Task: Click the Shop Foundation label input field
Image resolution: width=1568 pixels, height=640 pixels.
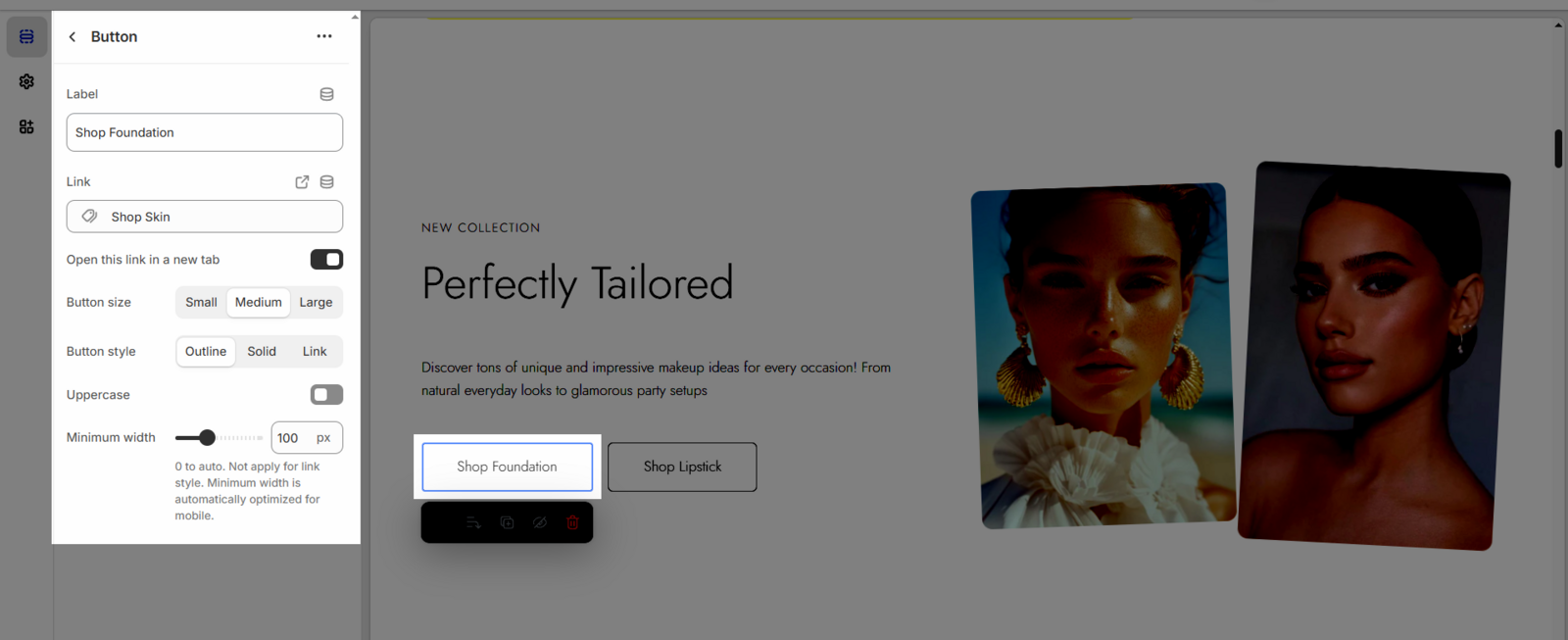Action: point(204,132)
